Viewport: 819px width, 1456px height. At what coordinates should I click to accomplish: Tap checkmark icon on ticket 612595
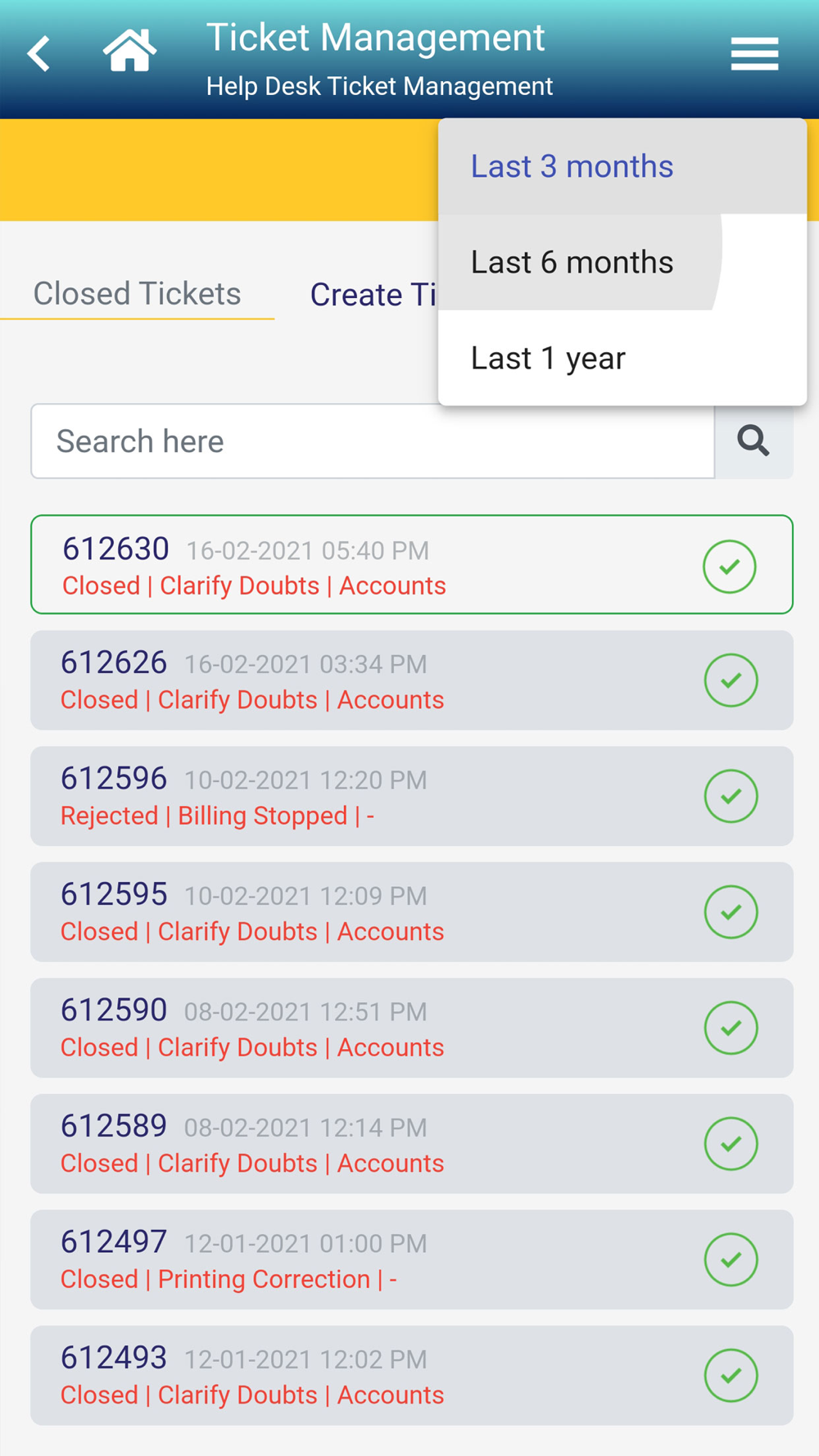coord(731,911)
